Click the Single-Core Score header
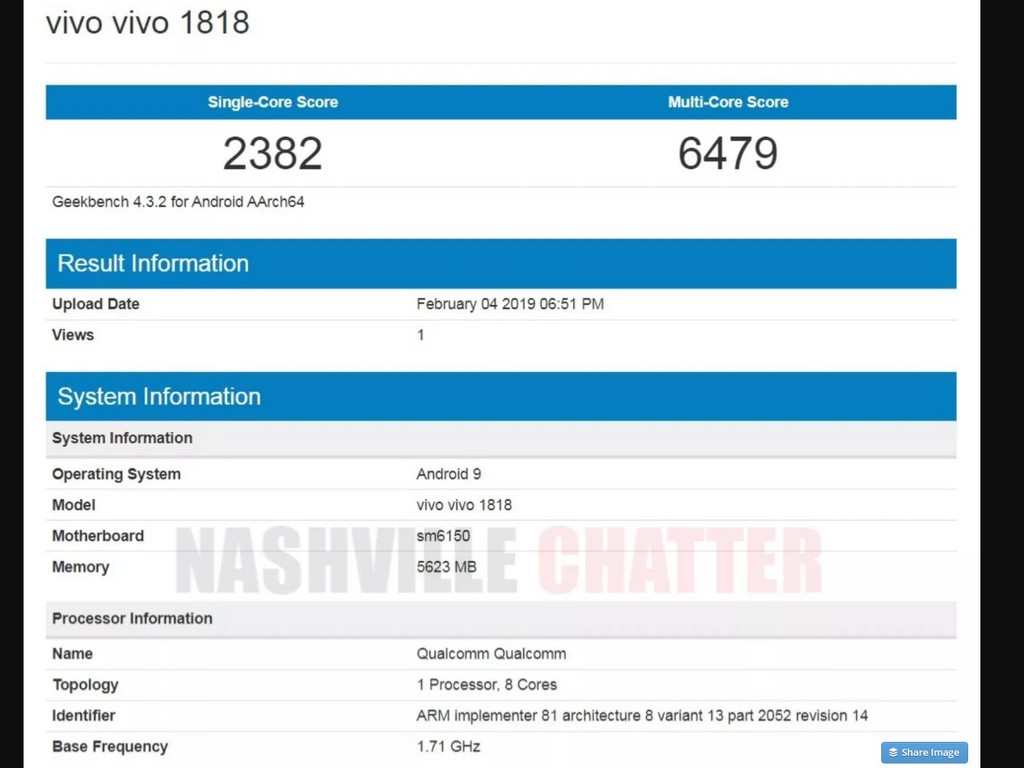The height and width of the screenshot is (768, 1024). (x=273, y=102)
